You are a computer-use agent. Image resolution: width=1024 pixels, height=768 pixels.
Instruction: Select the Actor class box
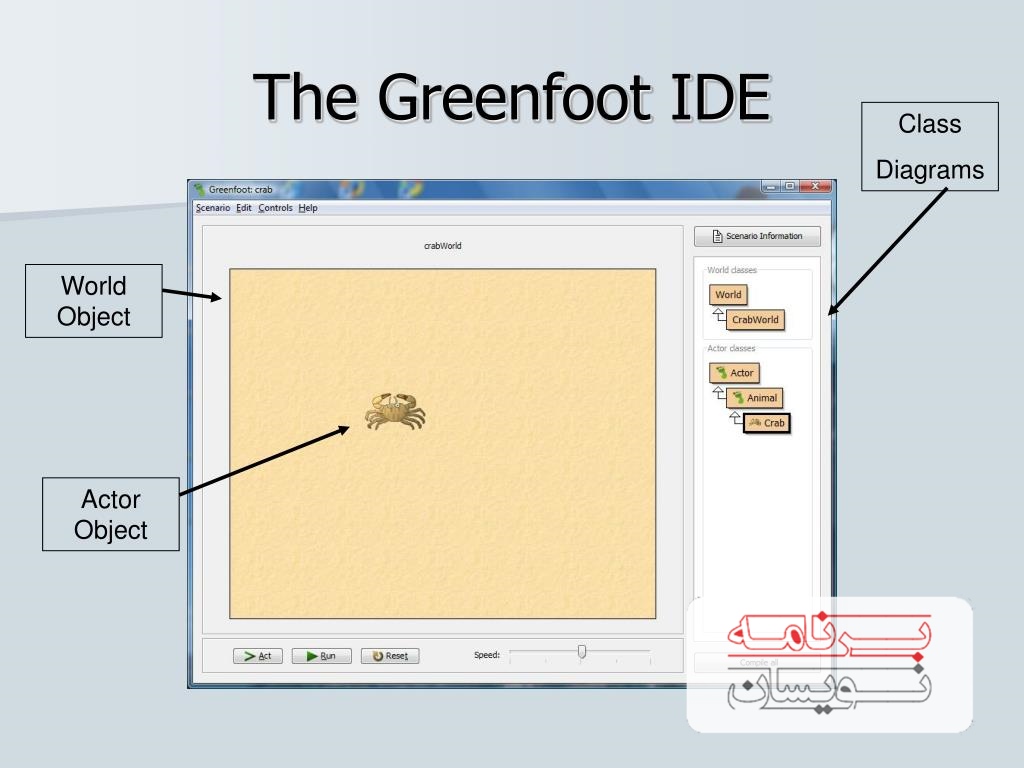[735, 373]
